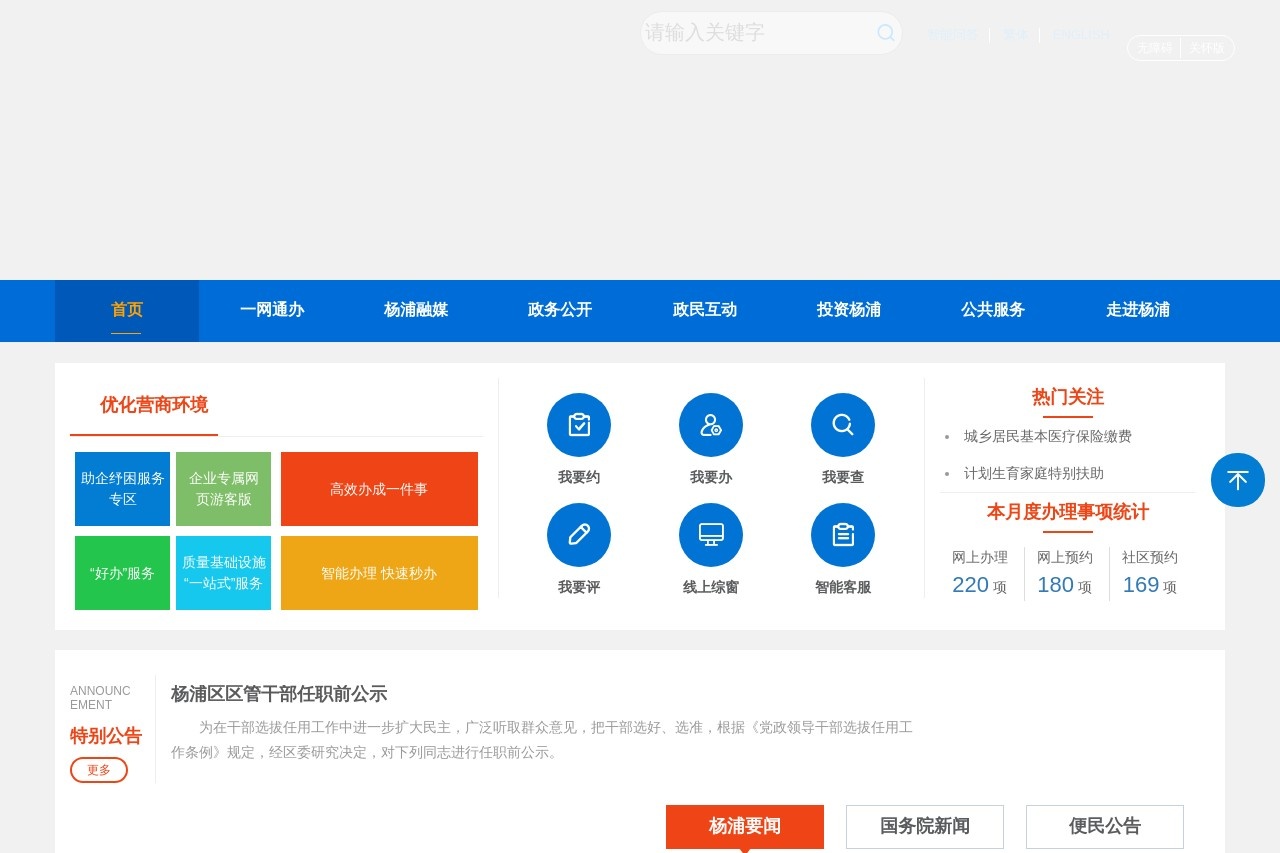Click inside the keyword search box
This screenshot has width=1280, height=853.
(x=760, y=33)
